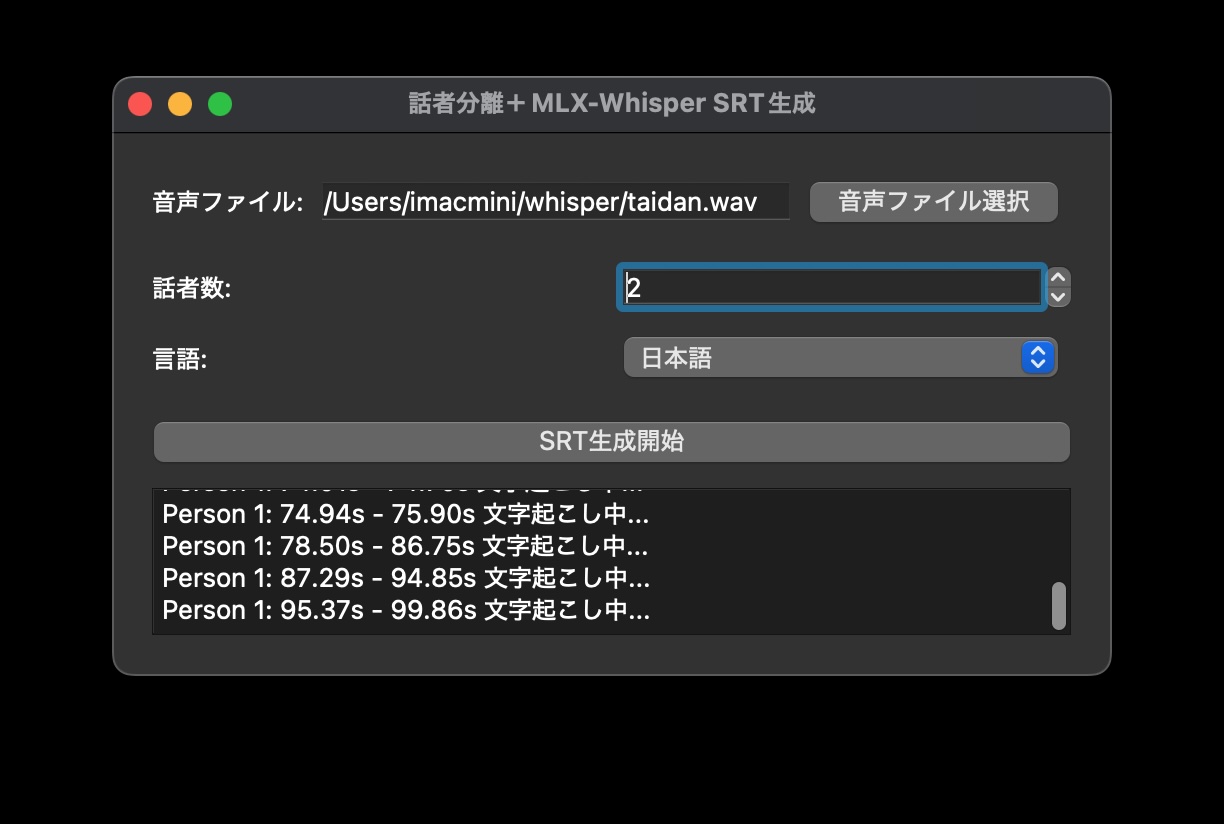Screen dimensions: 1224x824
Task: Click the log area scrollbar thumb
Action: click(x=1059, y=606)
